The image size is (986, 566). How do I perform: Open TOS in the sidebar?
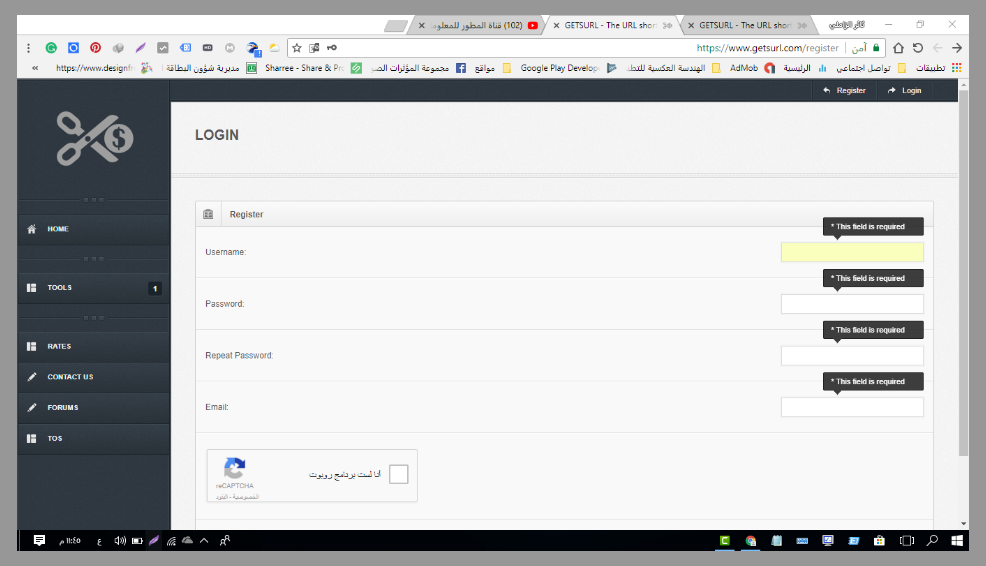94,438
